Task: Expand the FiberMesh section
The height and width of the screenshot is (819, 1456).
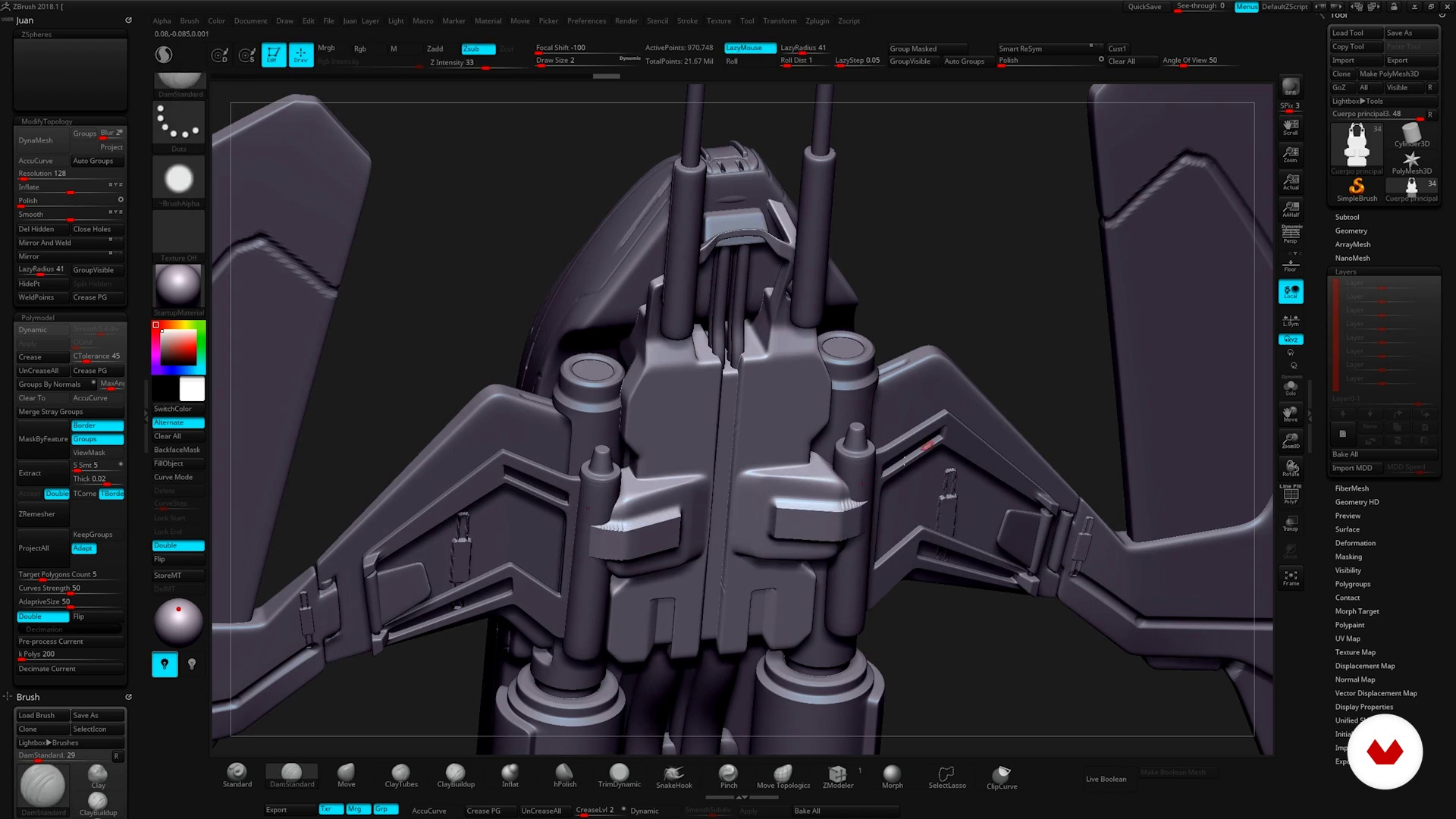Action: click(x=1352, y=488)
